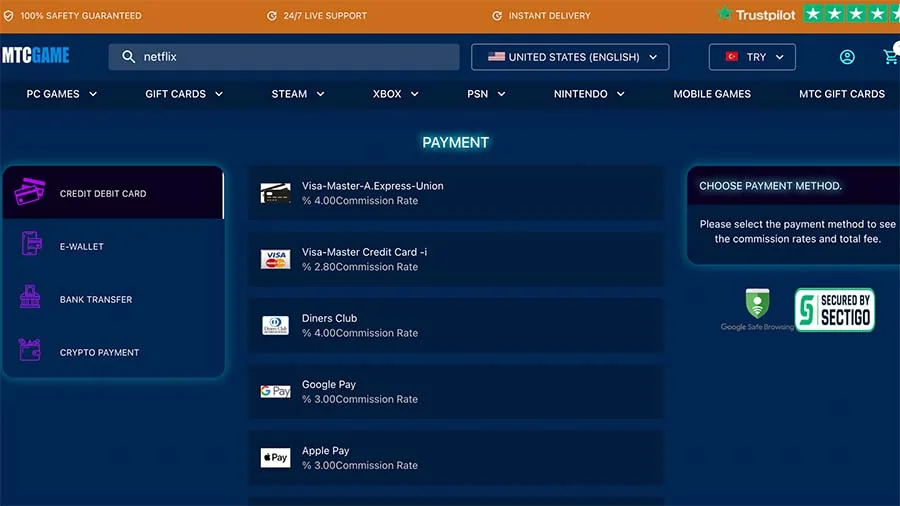Open the shopping cart icon
The width and height of the screenshot is (900, 506).
coord(891,56)
